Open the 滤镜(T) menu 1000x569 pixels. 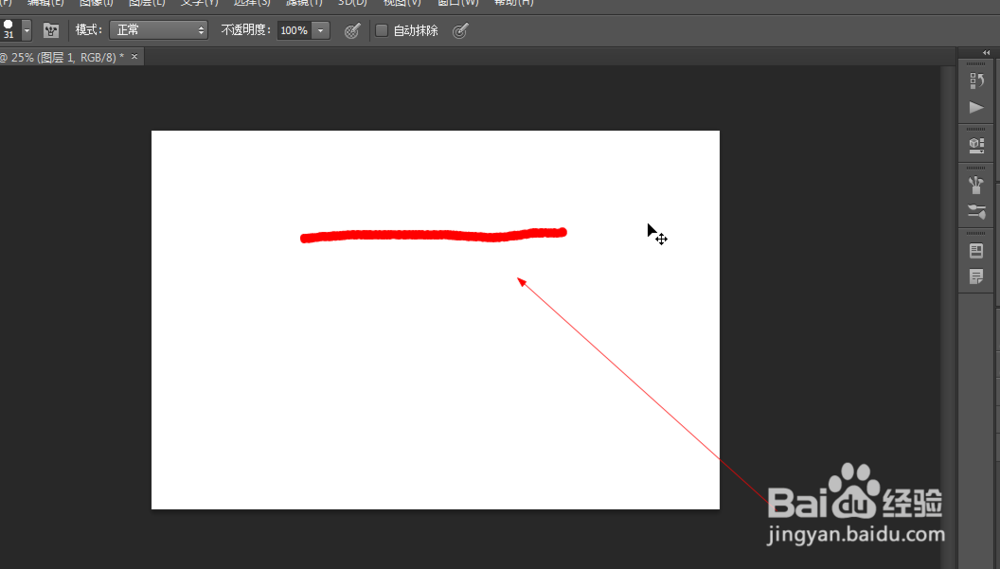pos(304,3)
